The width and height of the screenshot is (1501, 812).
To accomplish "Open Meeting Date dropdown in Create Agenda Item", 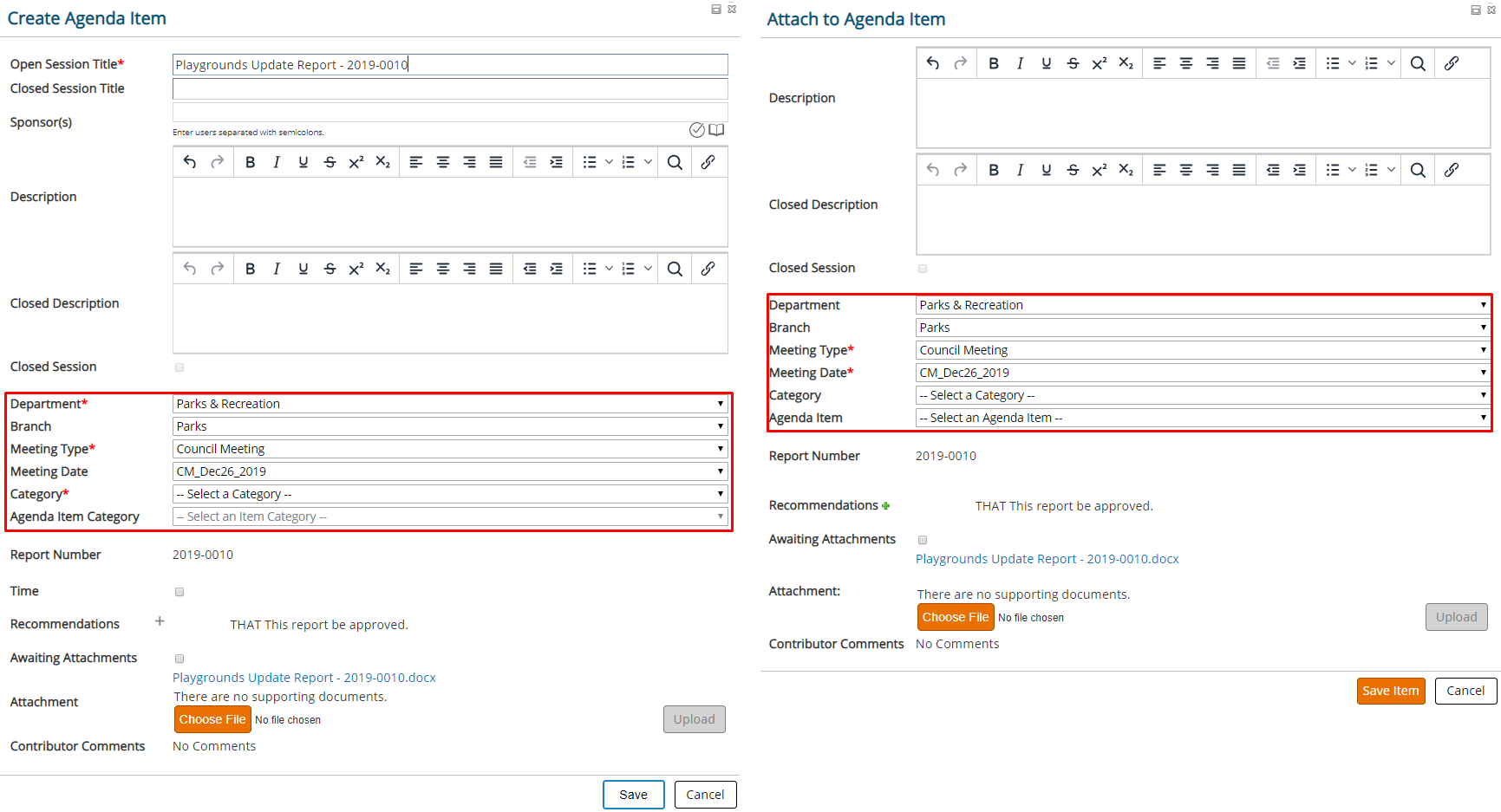I will (x=450, y=471).
